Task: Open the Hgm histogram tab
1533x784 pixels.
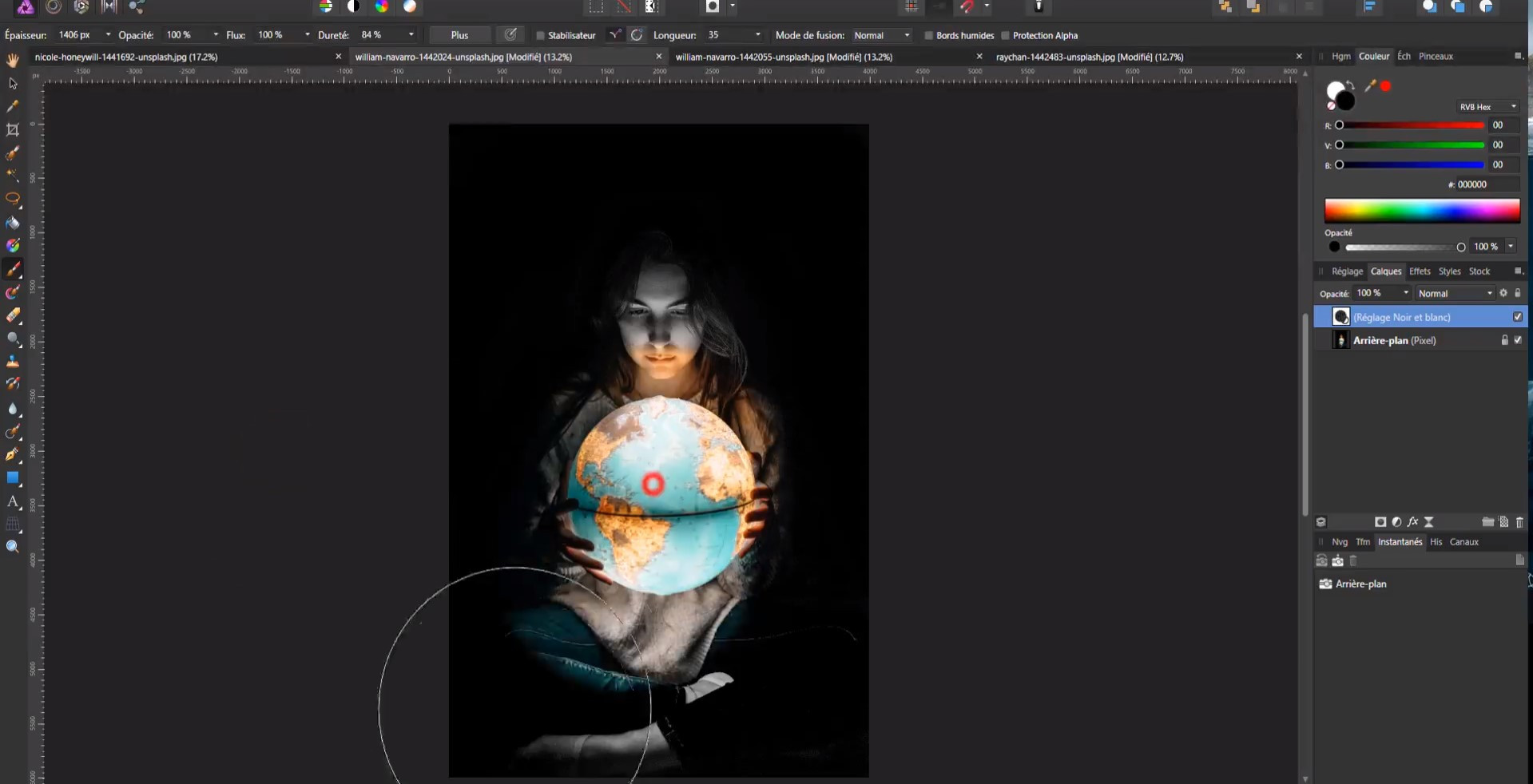Action: (1340, 56)
